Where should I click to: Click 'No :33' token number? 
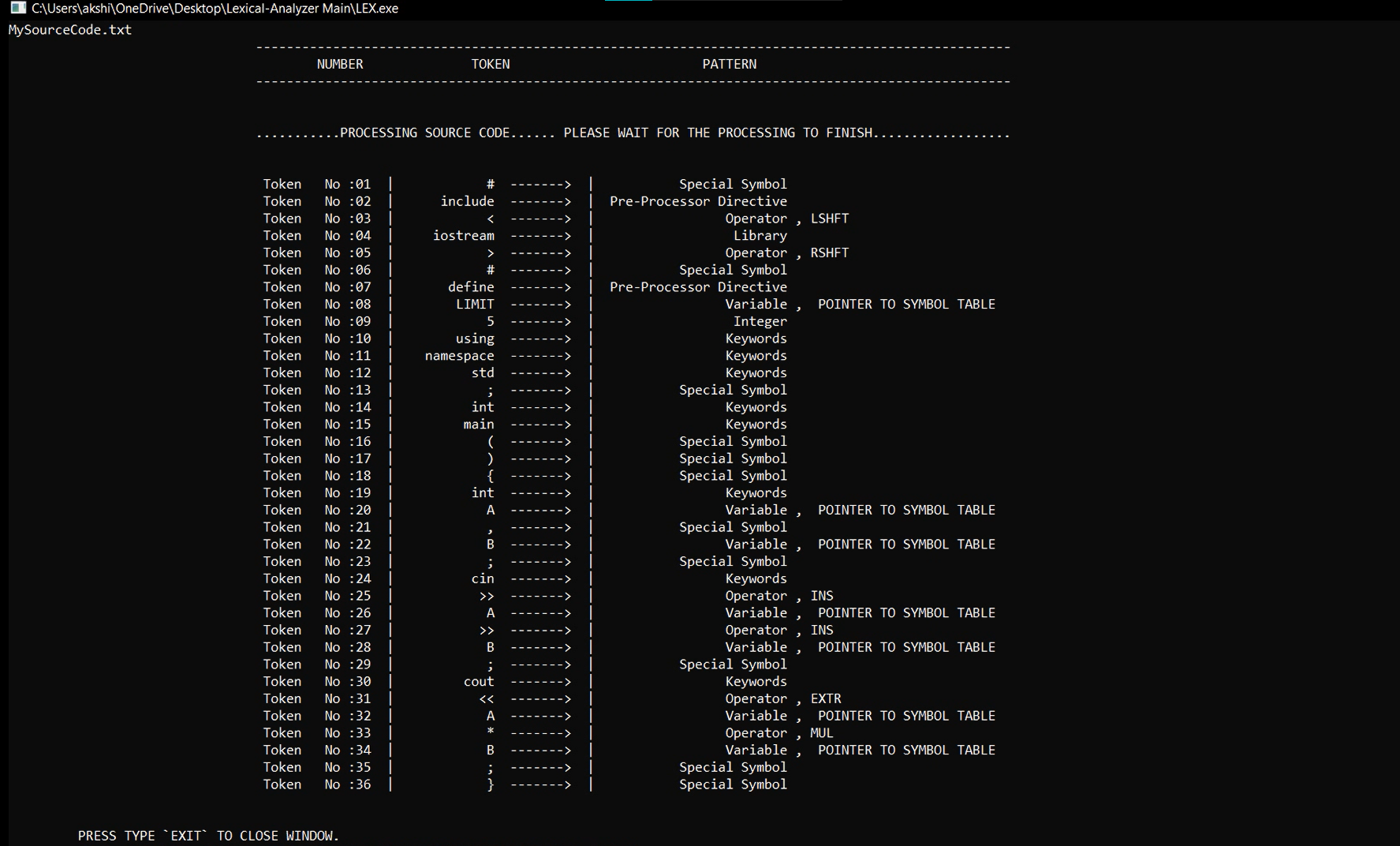pyautogui.click(x=348, y=733)
